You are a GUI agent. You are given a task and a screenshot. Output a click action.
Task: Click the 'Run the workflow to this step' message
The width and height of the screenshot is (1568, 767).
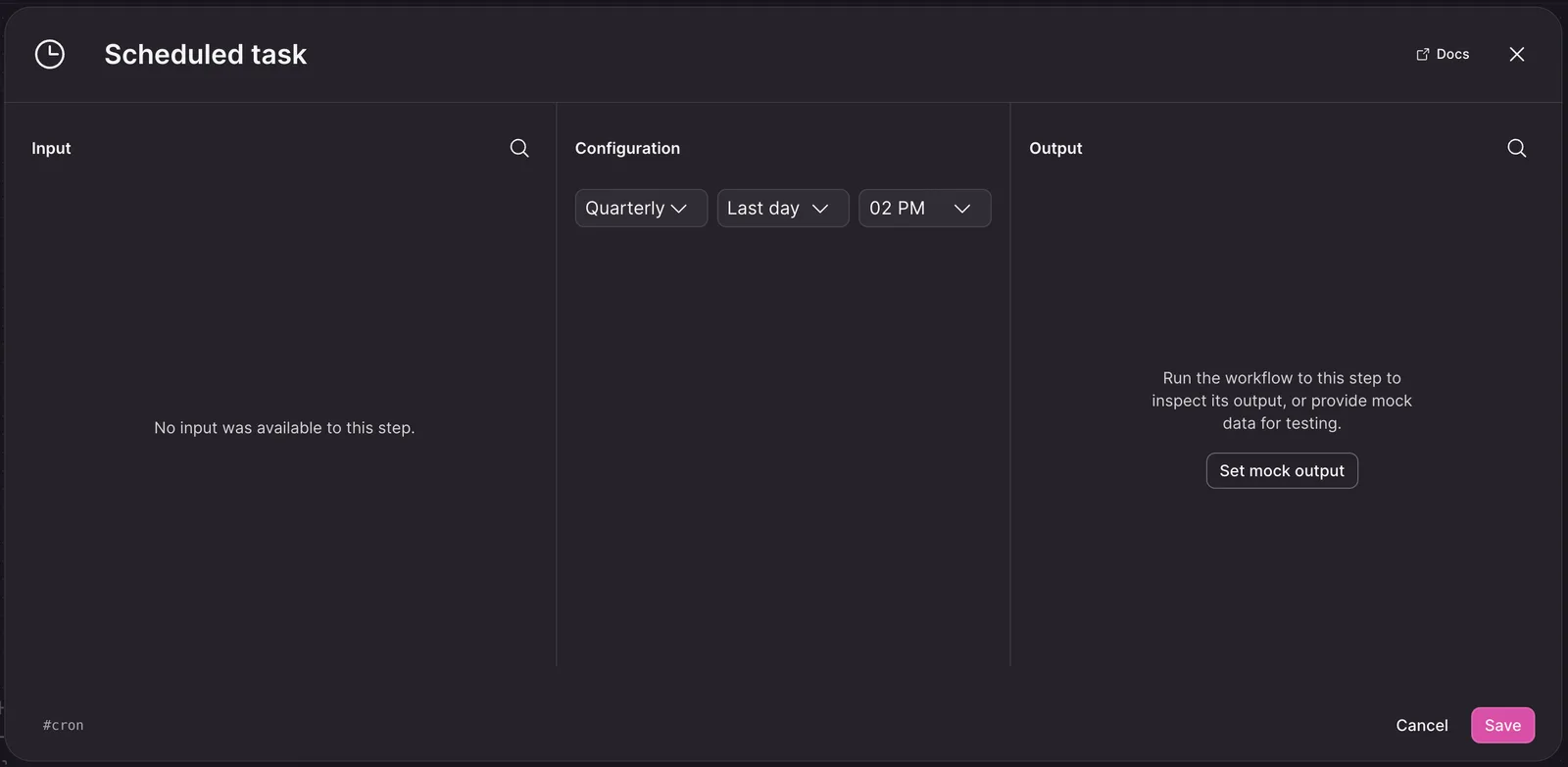(x=1282, y=401)
